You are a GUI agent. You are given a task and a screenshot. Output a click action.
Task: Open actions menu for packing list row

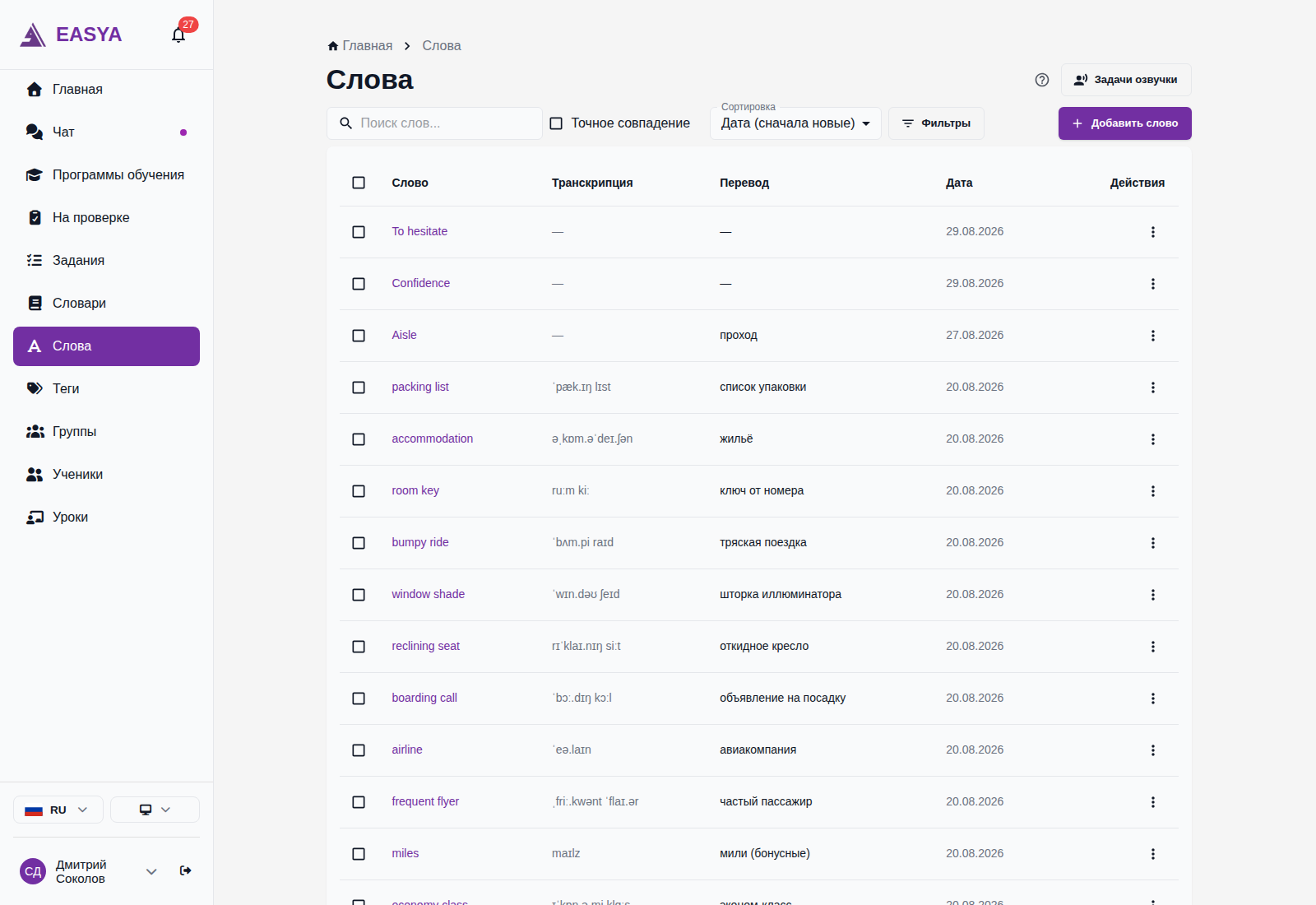1153,388
